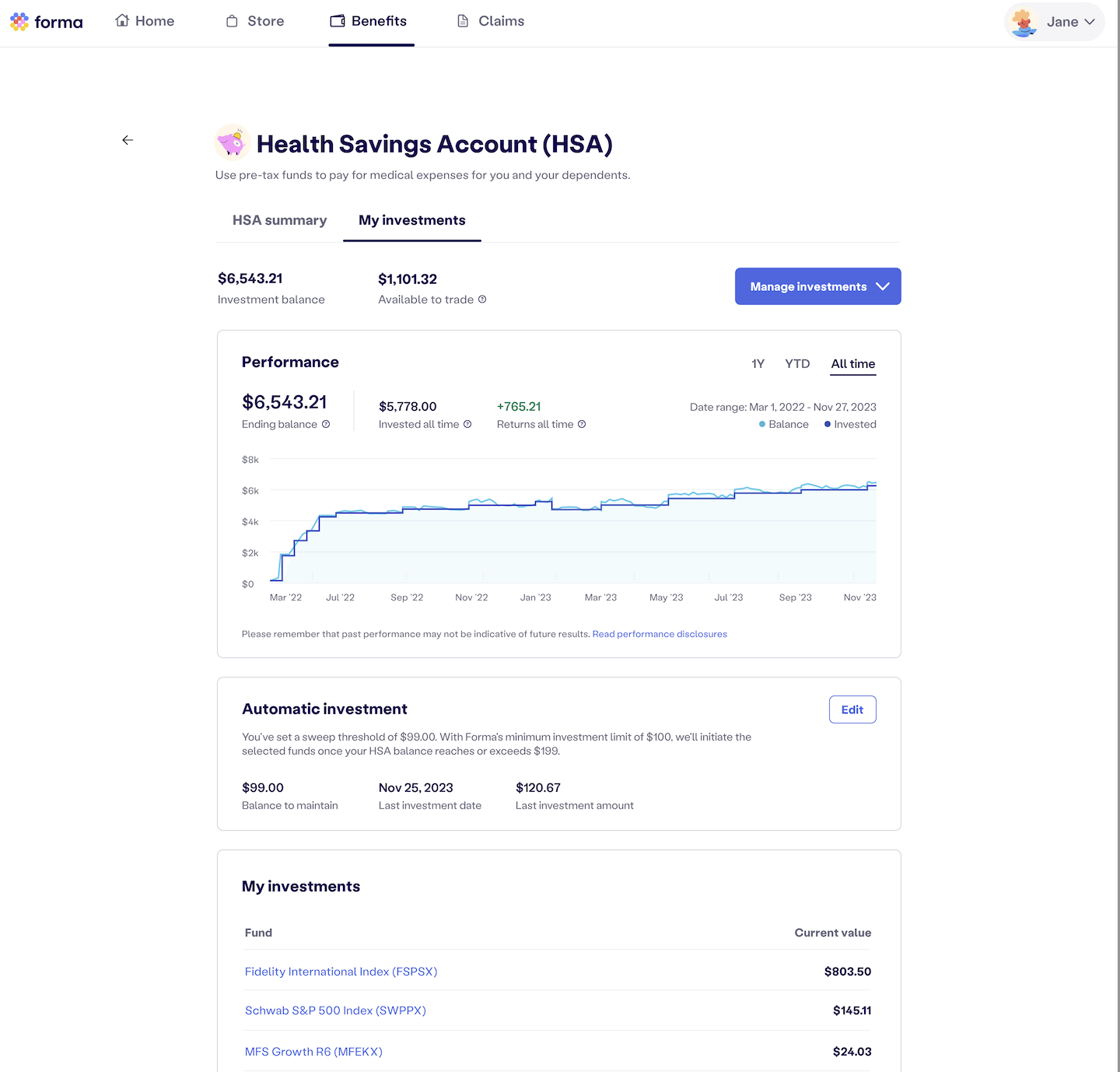Open the Manage investments dropdown
This screenshot has height=1072, width=1120.
tap(818, 286)
